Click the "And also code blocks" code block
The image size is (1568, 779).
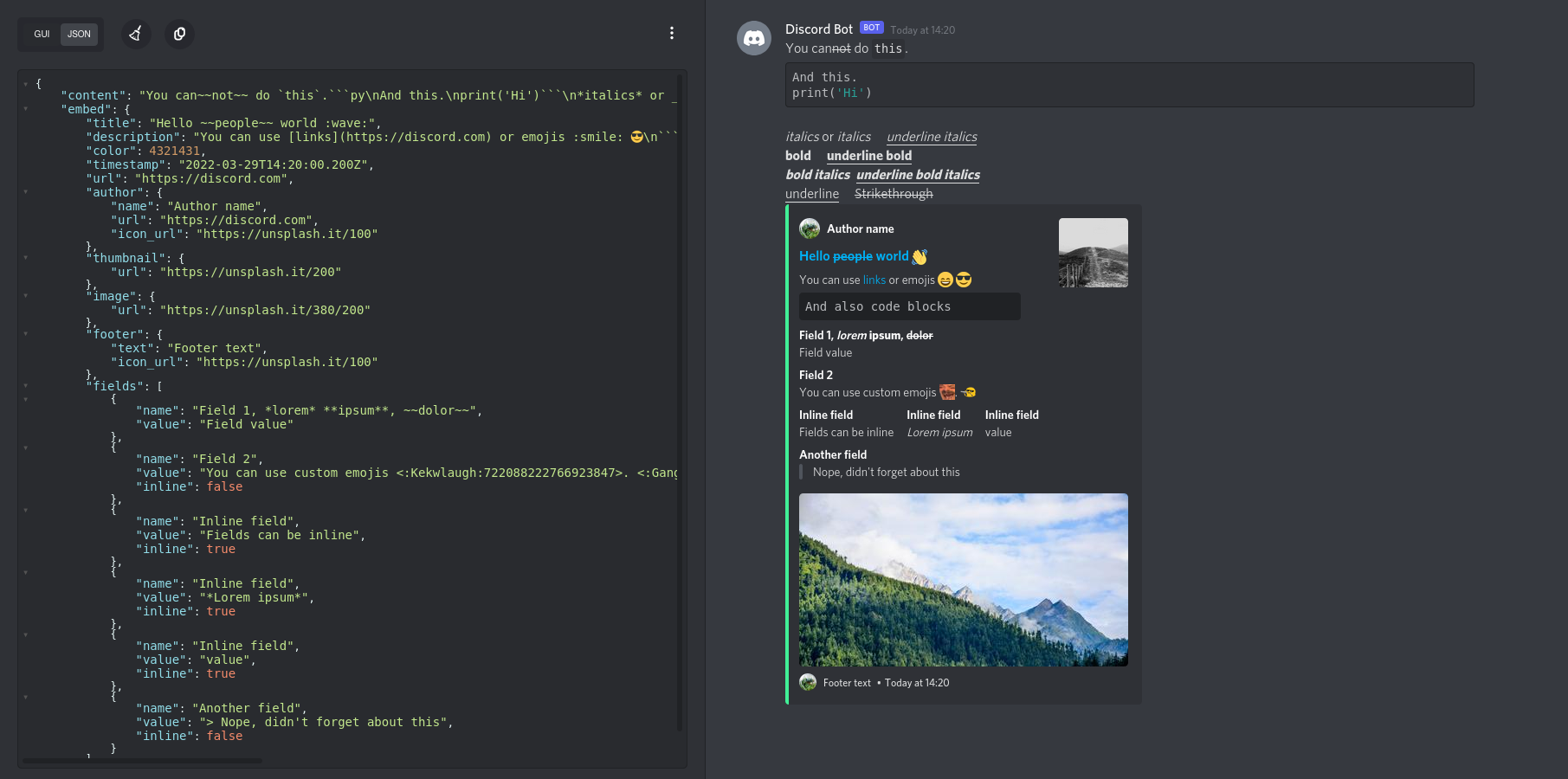point(909,306)
